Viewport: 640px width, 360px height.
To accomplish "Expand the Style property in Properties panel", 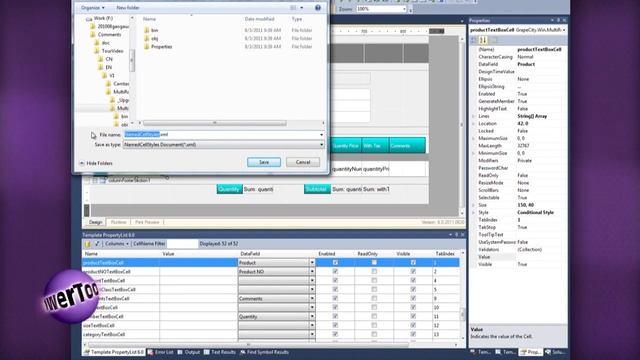I will tap(473, 213).
